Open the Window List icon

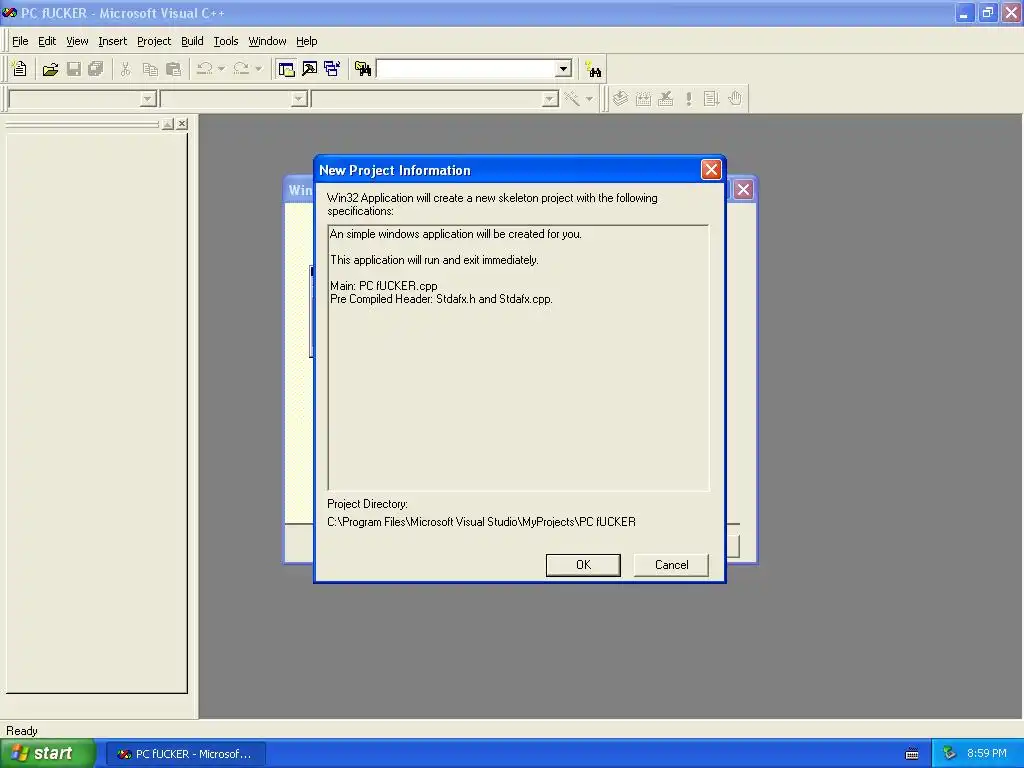[x=332, y=69]
